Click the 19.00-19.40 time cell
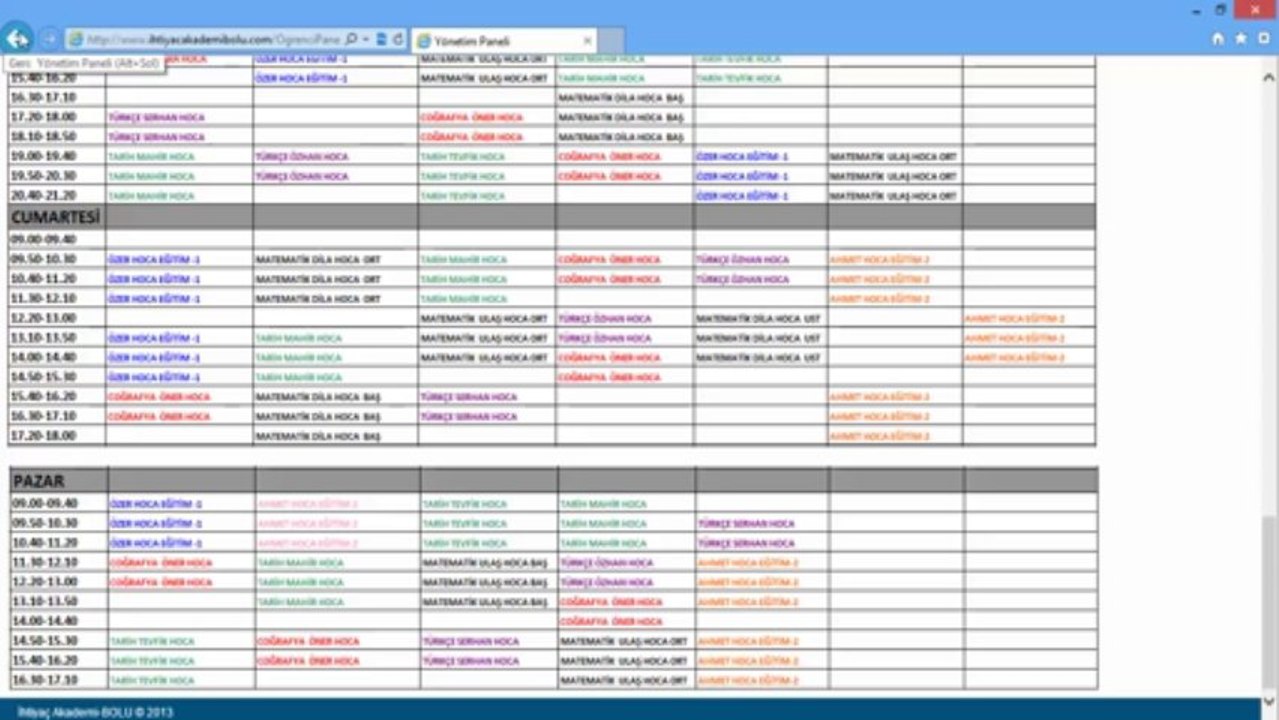 tap(57, 157)
